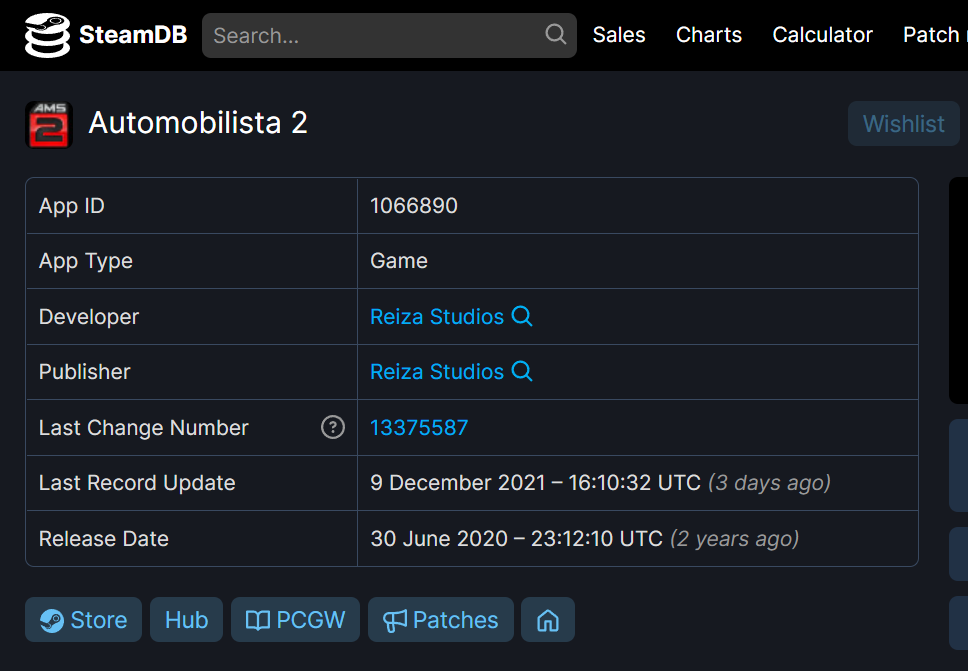968x671 pixels.
Task: View the Patches page
Action: pos(441,620)
